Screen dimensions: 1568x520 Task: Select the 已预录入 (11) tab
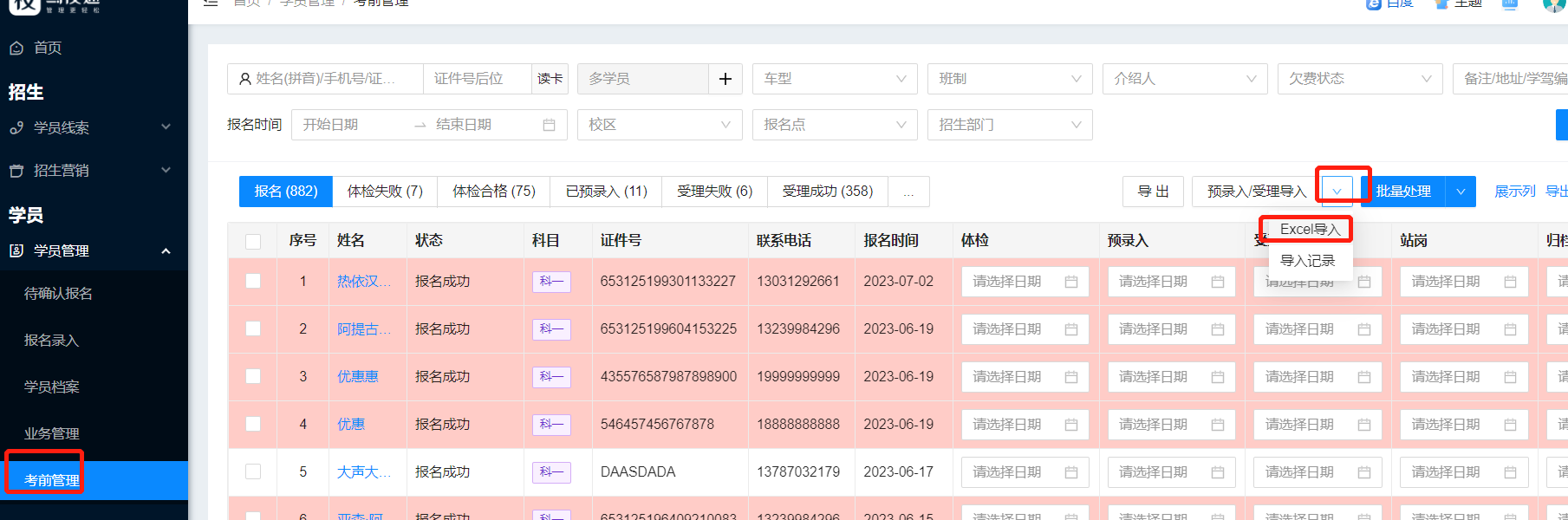606,192
